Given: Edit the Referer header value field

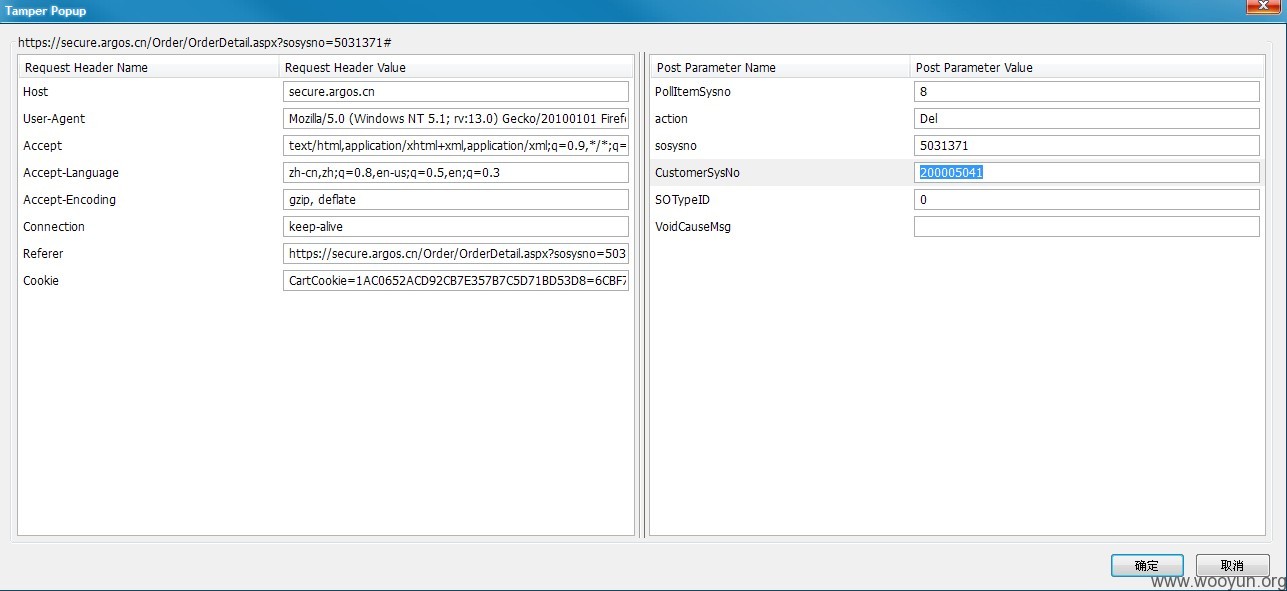Looking at the screenshot, I should point(456,254).
